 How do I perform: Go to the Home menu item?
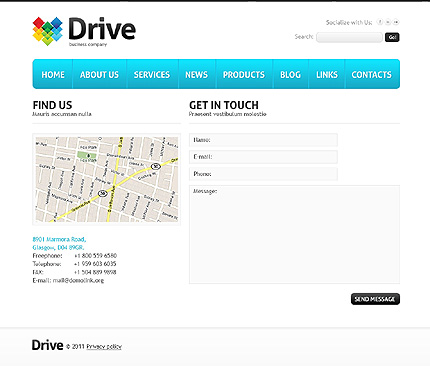(53, 74)
